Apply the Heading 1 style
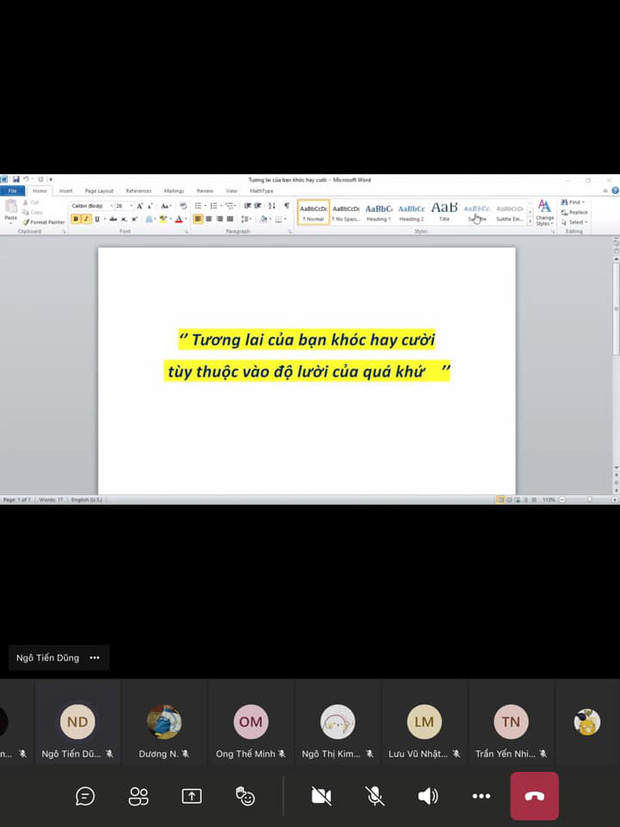 (378, 211)
